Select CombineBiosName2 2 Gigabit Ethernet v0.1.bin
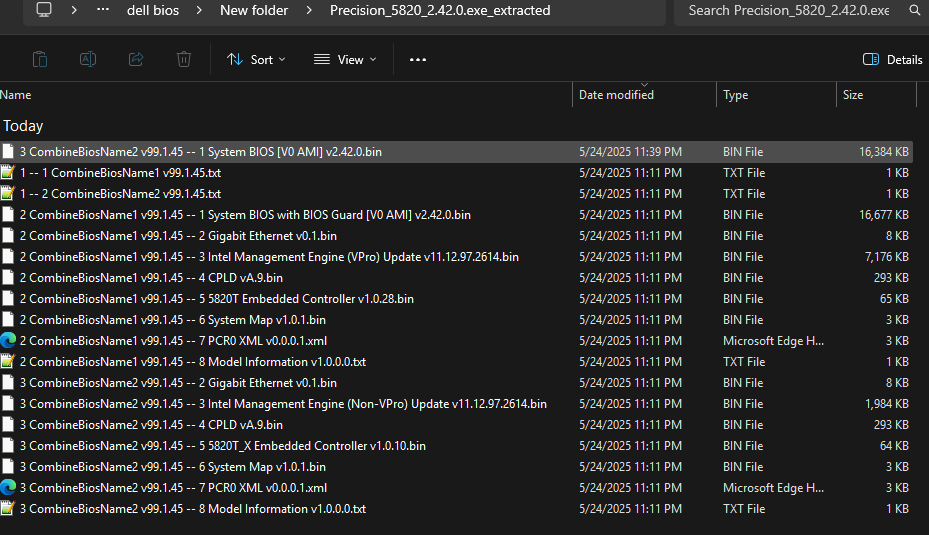929x535 pixels. (x=456, y=383)
